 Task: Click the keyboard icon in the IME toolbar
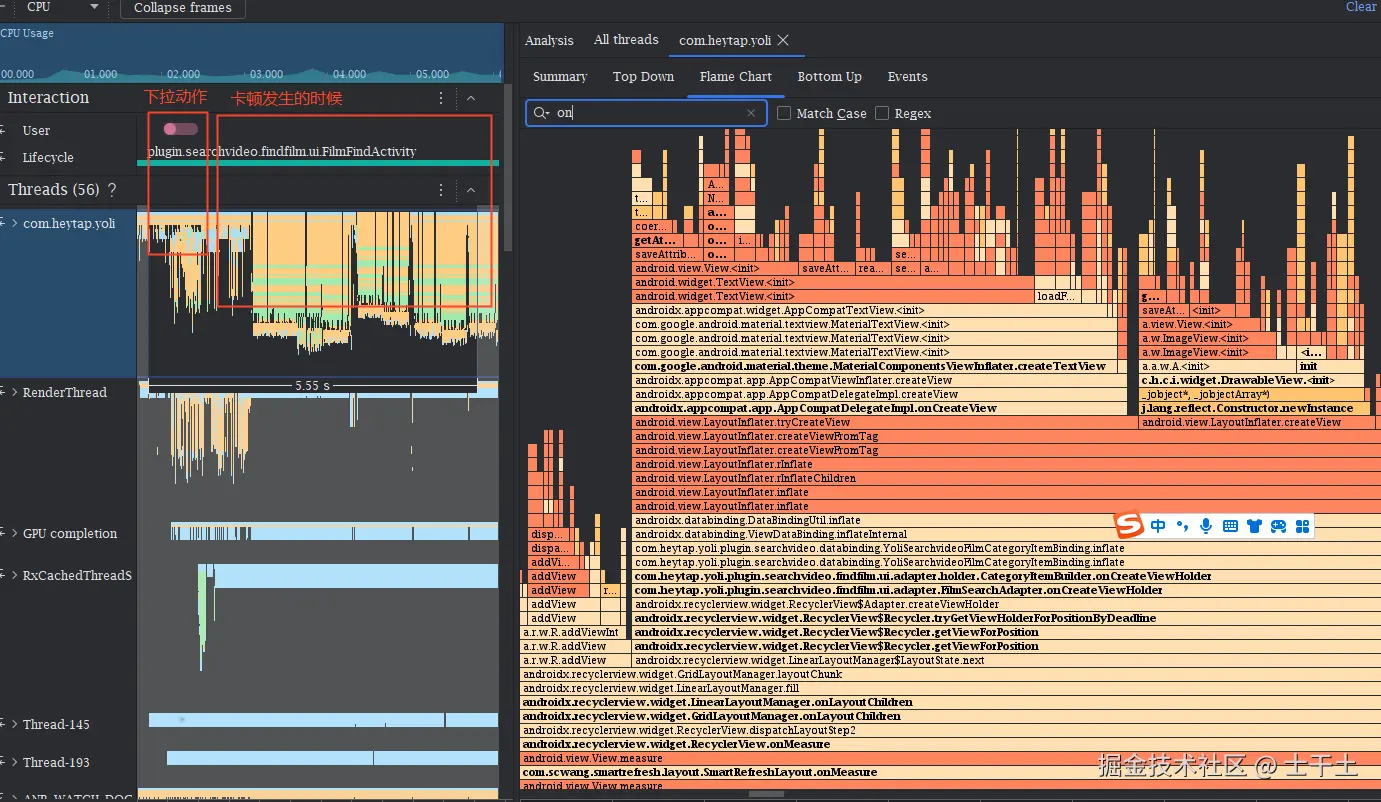[1230, 526]
